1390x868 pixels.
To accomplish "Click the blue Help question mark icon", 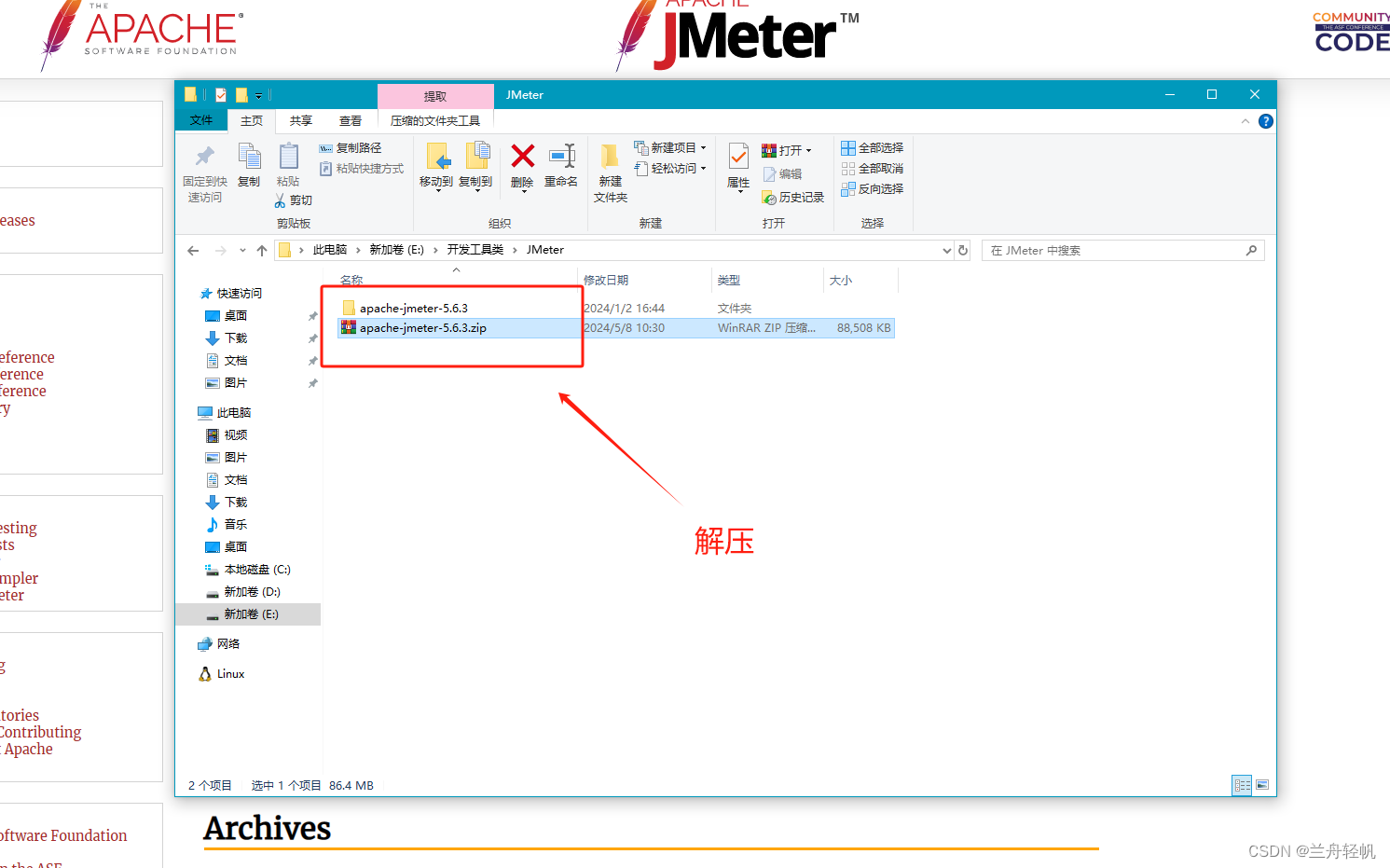I will (x=1265, y=121).
